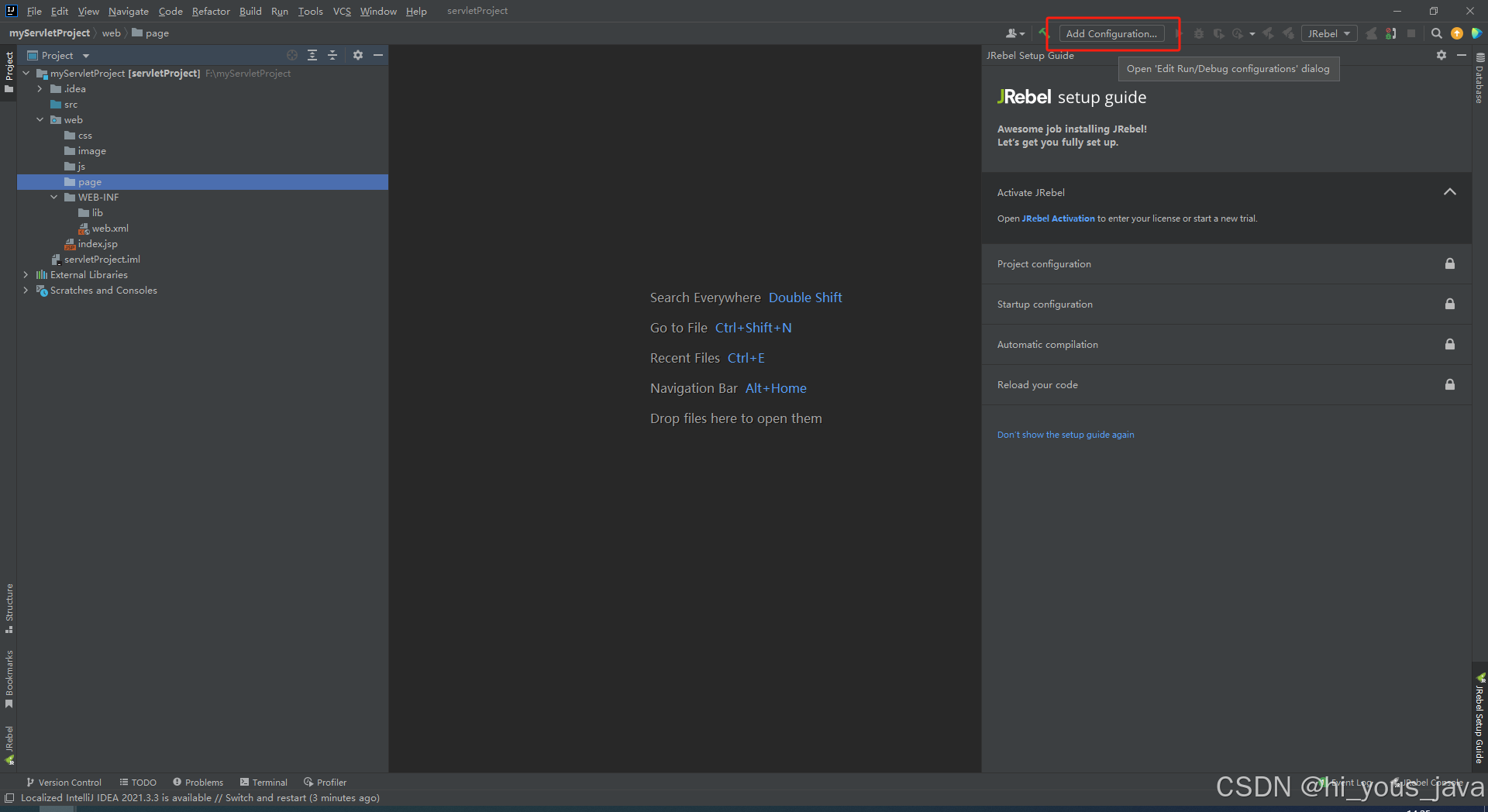This screenshot has width=1488, height=812.
Task: Click the colorful plugin icon at toolbar end
Action: 1476,33
